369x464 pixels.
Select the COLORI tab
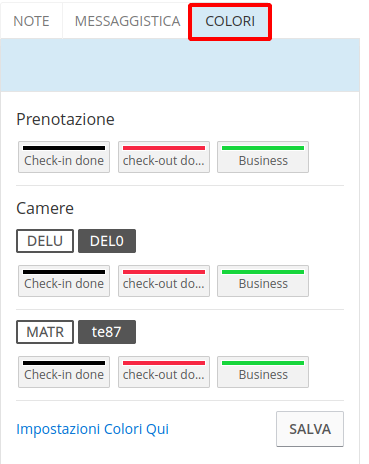pyautogui.click(x=230, y=21)
